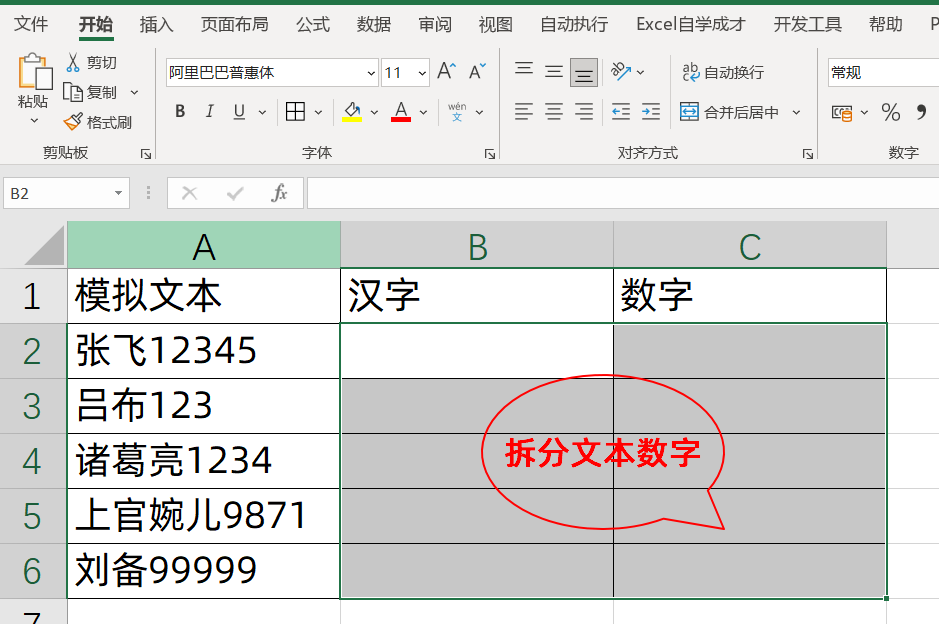Open font group dialog launcher
Image resolution: width=939 pixels, height=624 pixels.
point(490,154)
